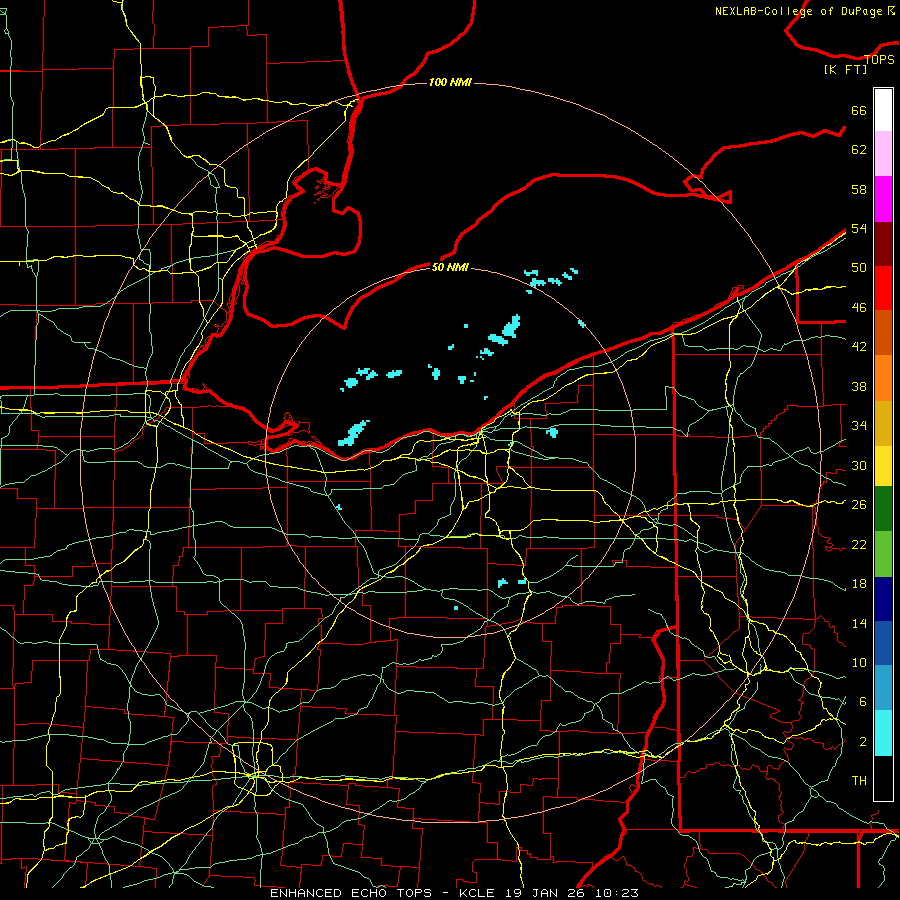Click the '54' legend value label
Viewport: 900px width, 900px height.
tap(859, 228)
